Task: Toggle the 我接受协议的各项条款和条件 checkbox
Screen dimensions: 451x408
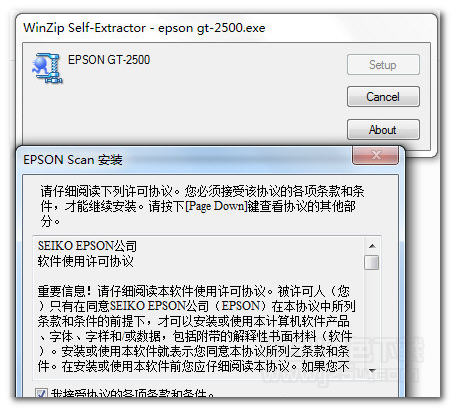Action: coord(41,393)
